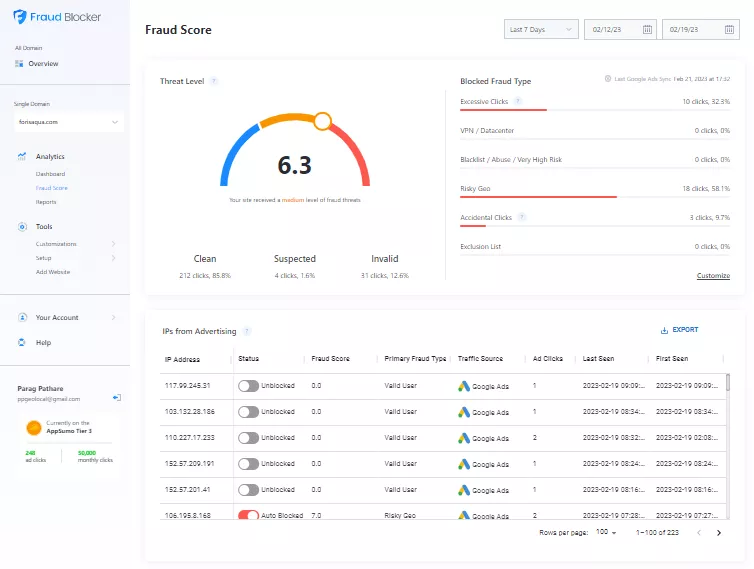The width and height of the screenshot is (754, 569).
Task: Toggle block status for IP 152.57.209.191
Action: (x=248, y=464)
